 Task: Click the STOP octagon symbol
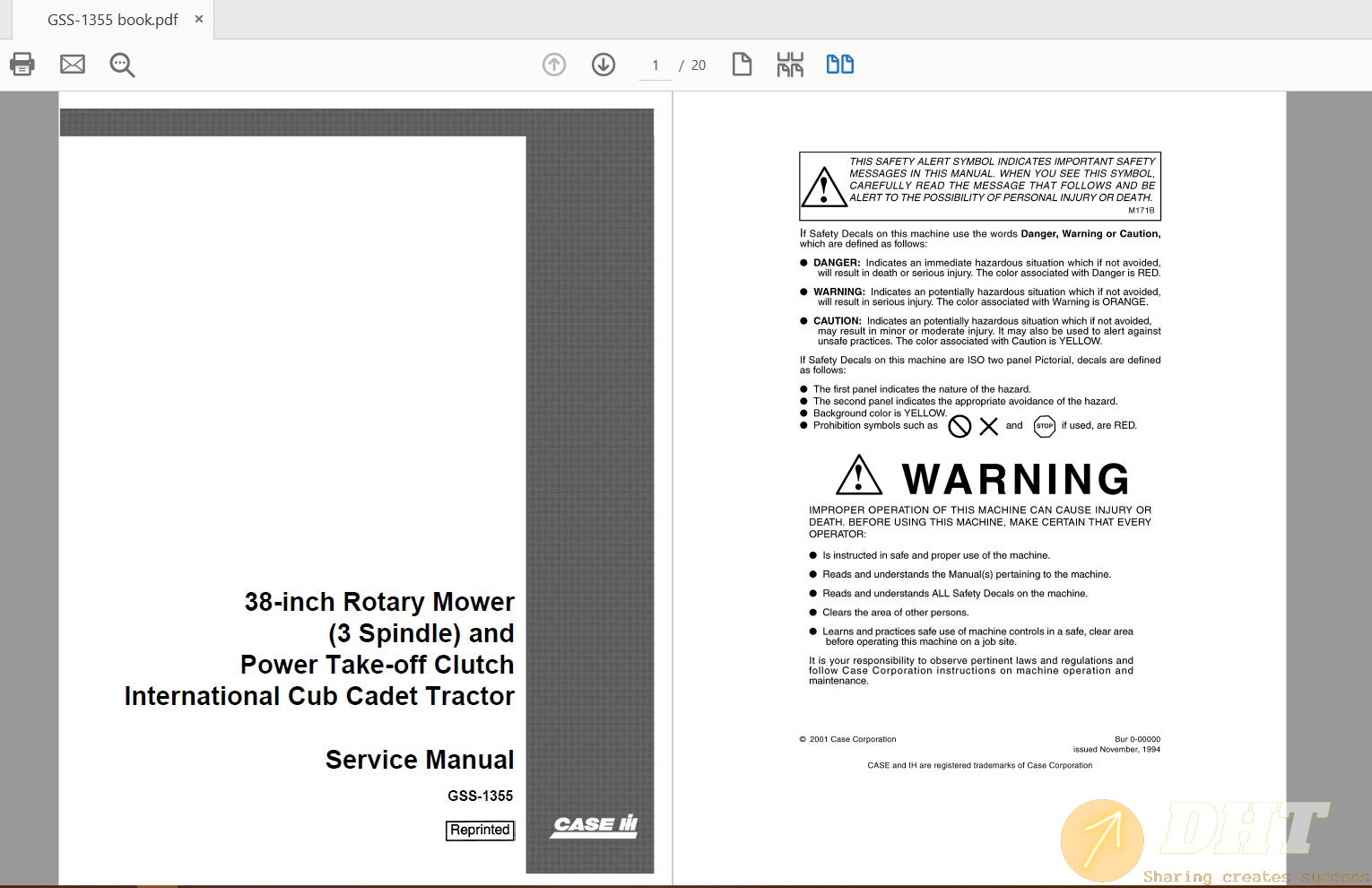click(x=1044, y=426)
